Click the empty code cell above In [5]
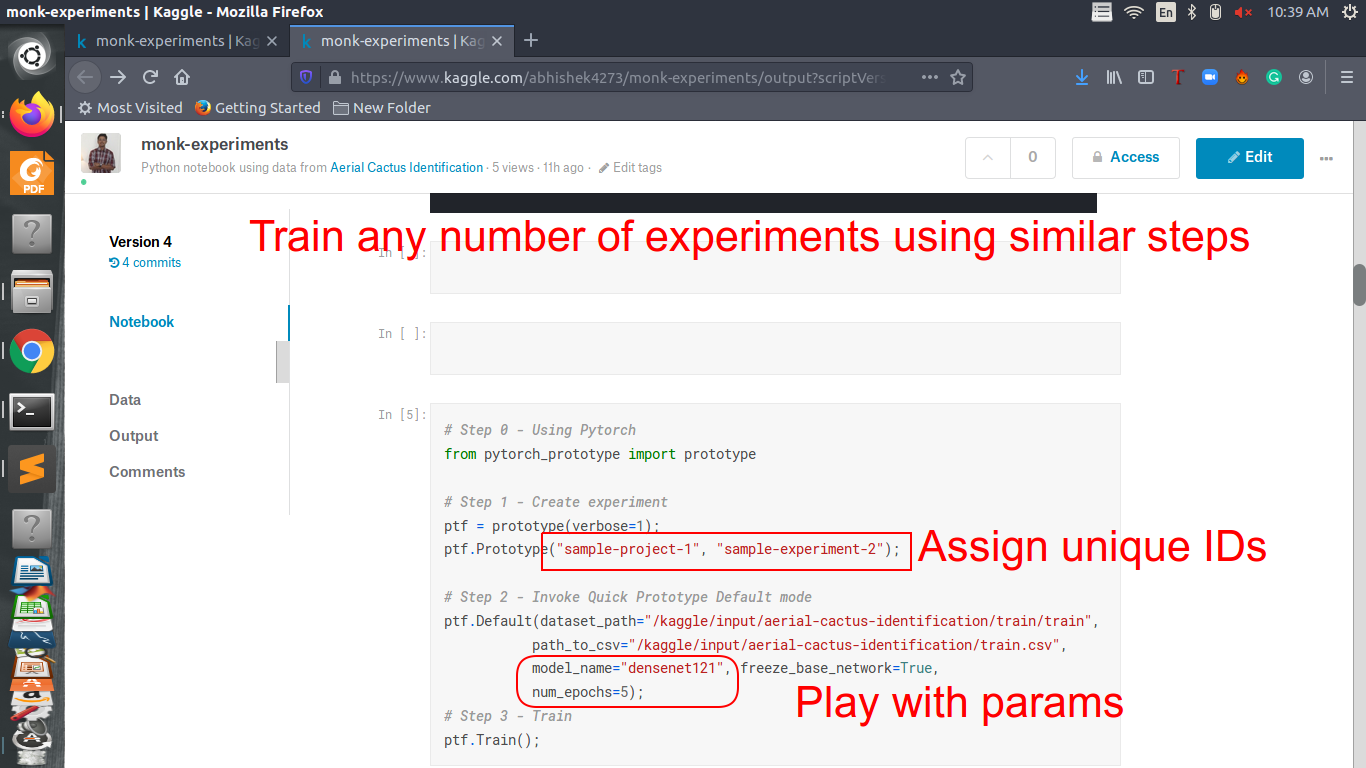The width and height of the screenshot is (1366, 768). [775, 348]
